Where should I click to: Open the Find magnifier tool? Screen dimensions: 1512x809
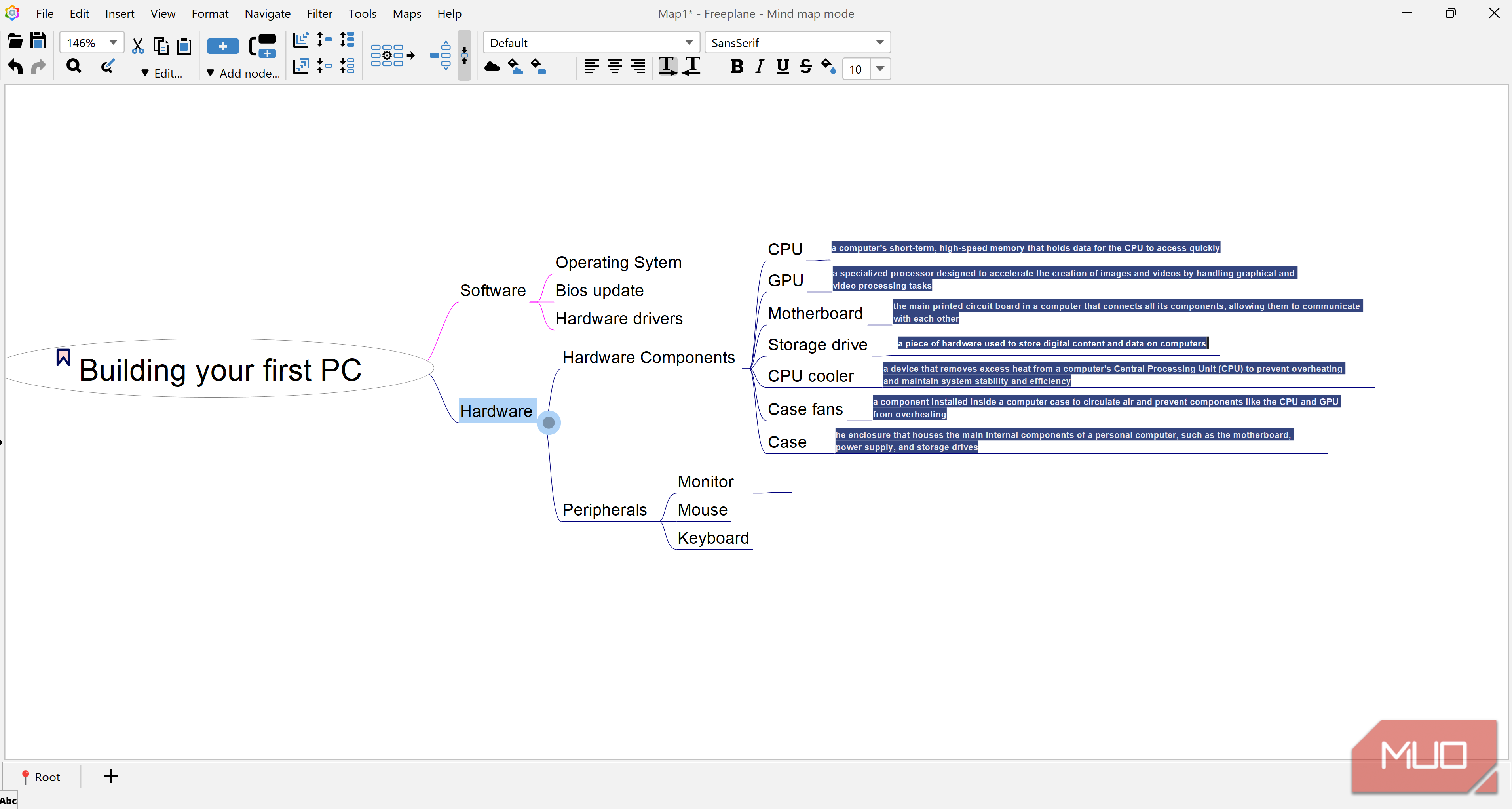coord(74,67)
